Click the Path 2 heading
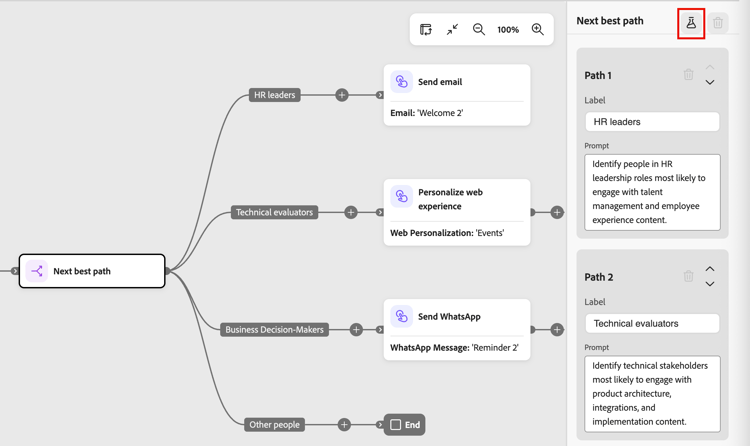Screen dimensions: 750x446 coord(599,277)
